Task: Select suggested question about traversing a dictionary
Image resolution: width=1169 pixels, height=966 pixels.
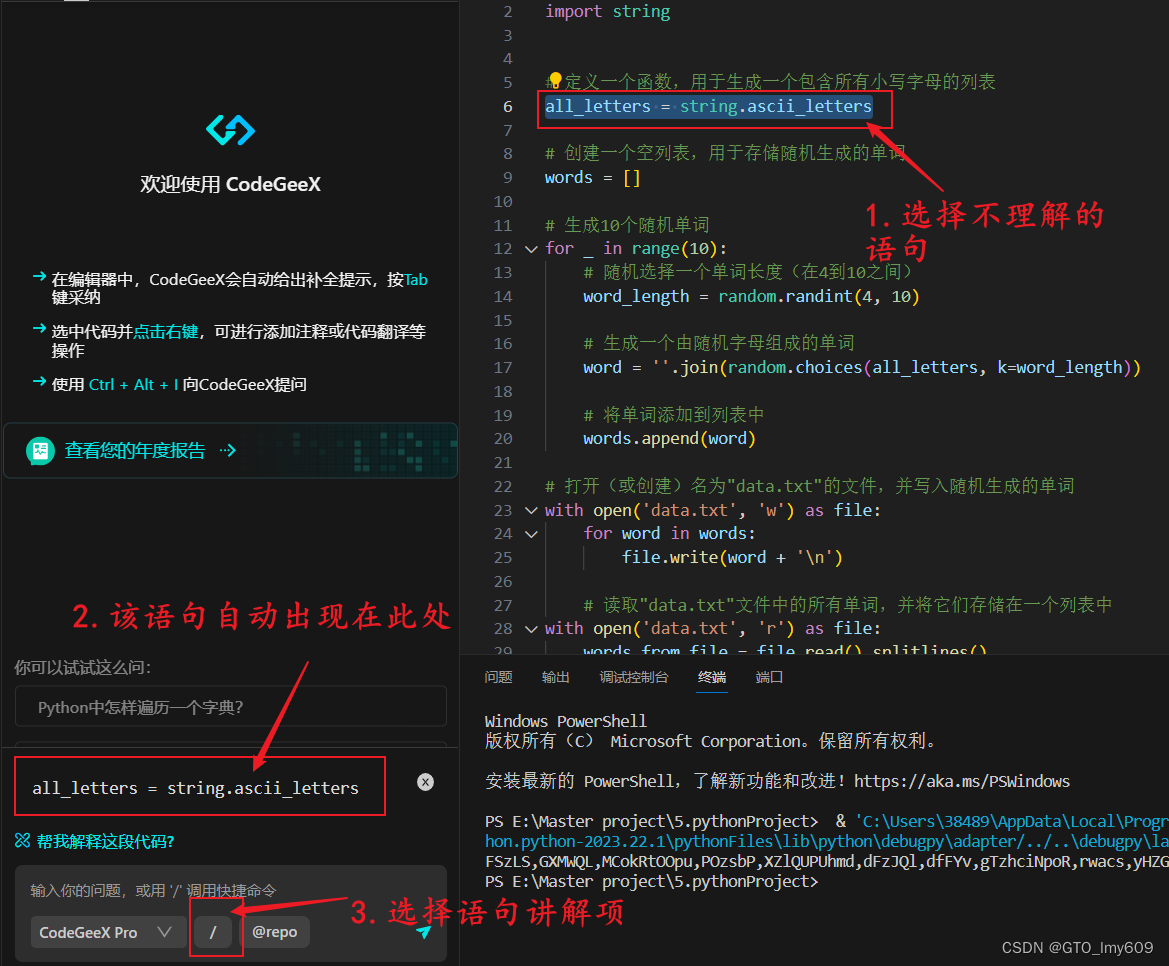Action: pyautogui.click(x=230, y=707)
